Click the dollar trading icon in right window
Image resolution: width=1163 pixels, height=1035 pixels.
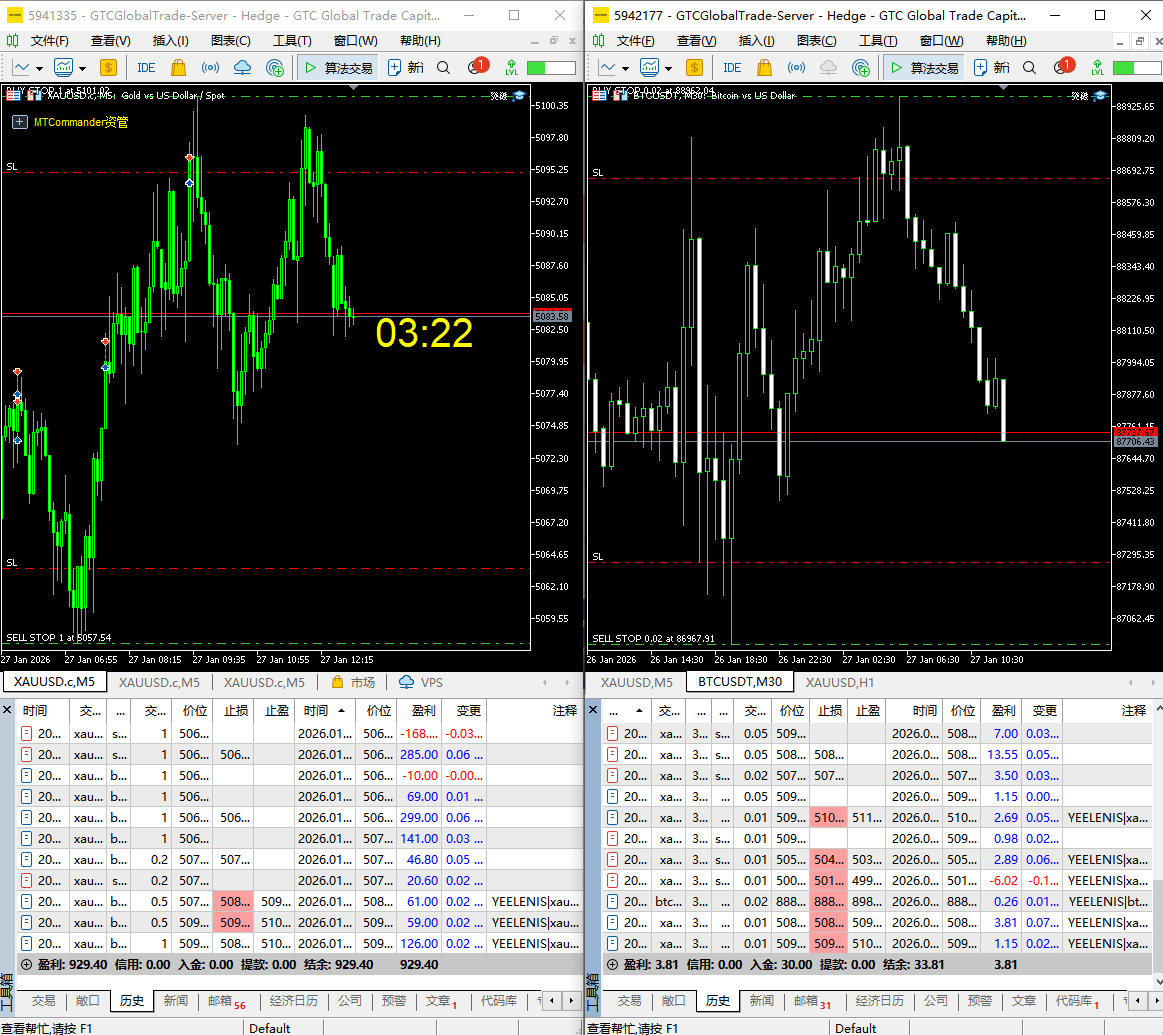click(x=694, y=68)
